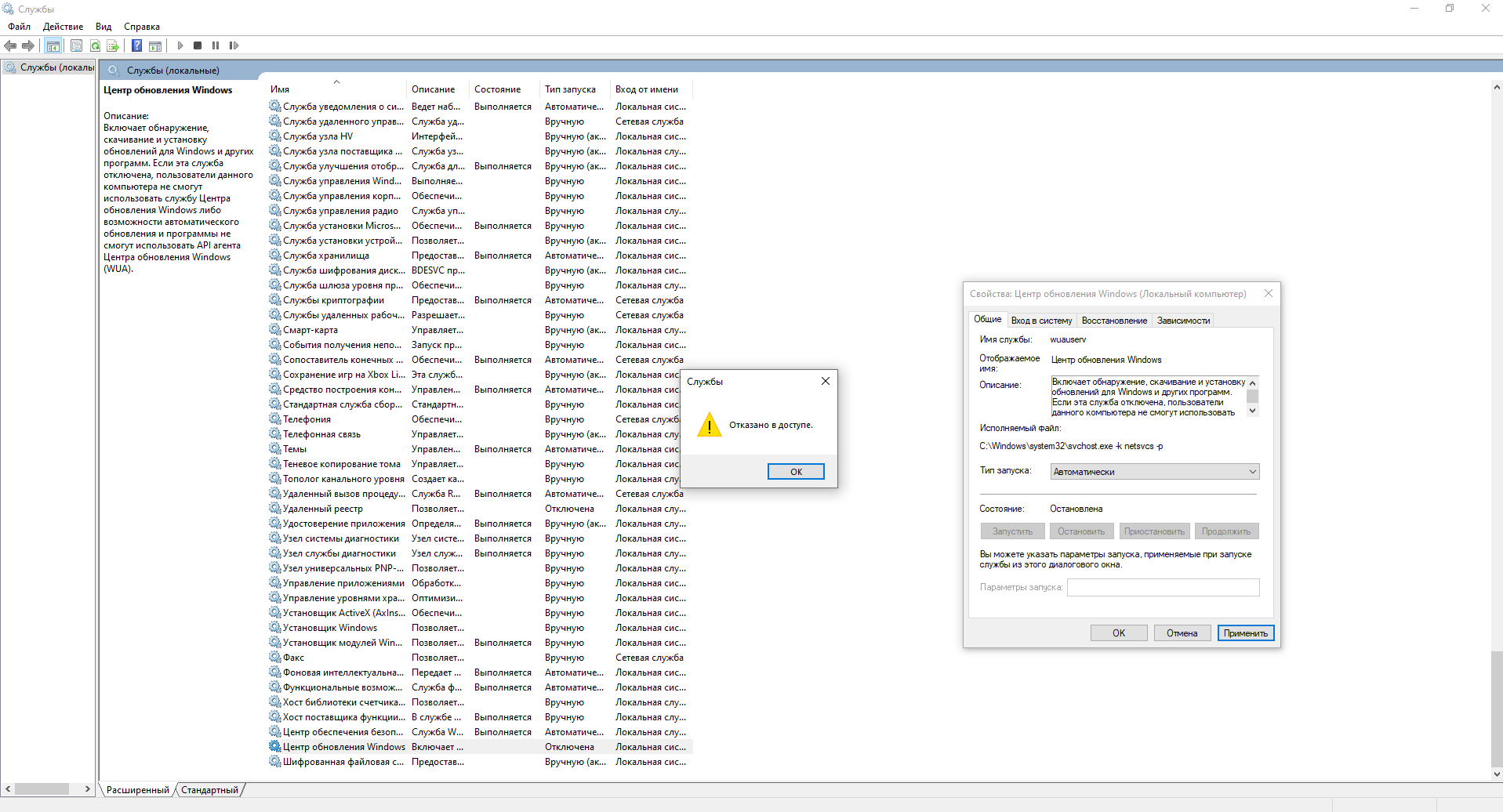Open the Вид menu
The width and height of the screenshot is (1503, 812).
pos(103,27)
